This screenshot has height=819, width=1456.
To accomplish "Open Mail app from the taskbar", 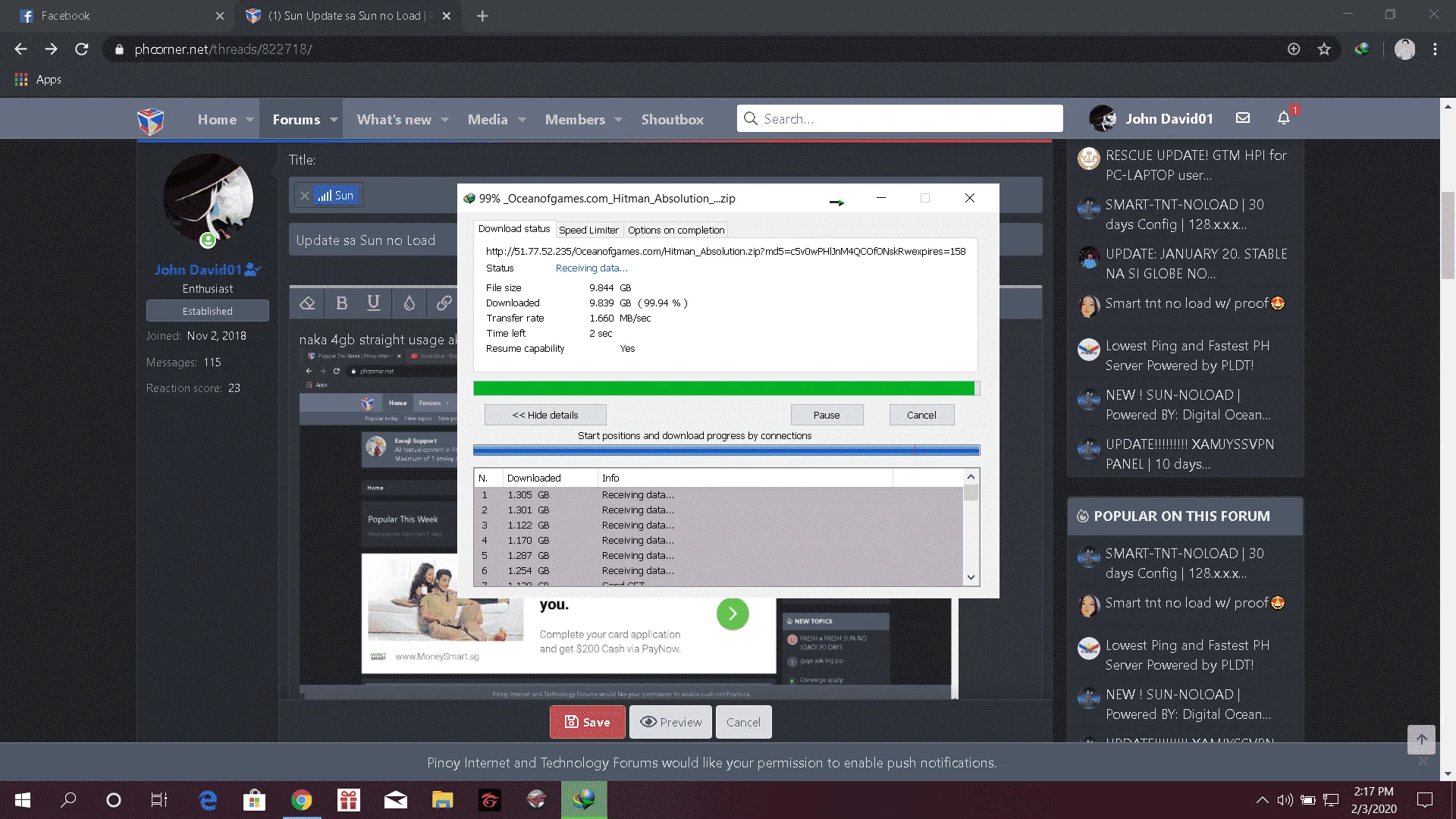I will [x=395, y=800].
